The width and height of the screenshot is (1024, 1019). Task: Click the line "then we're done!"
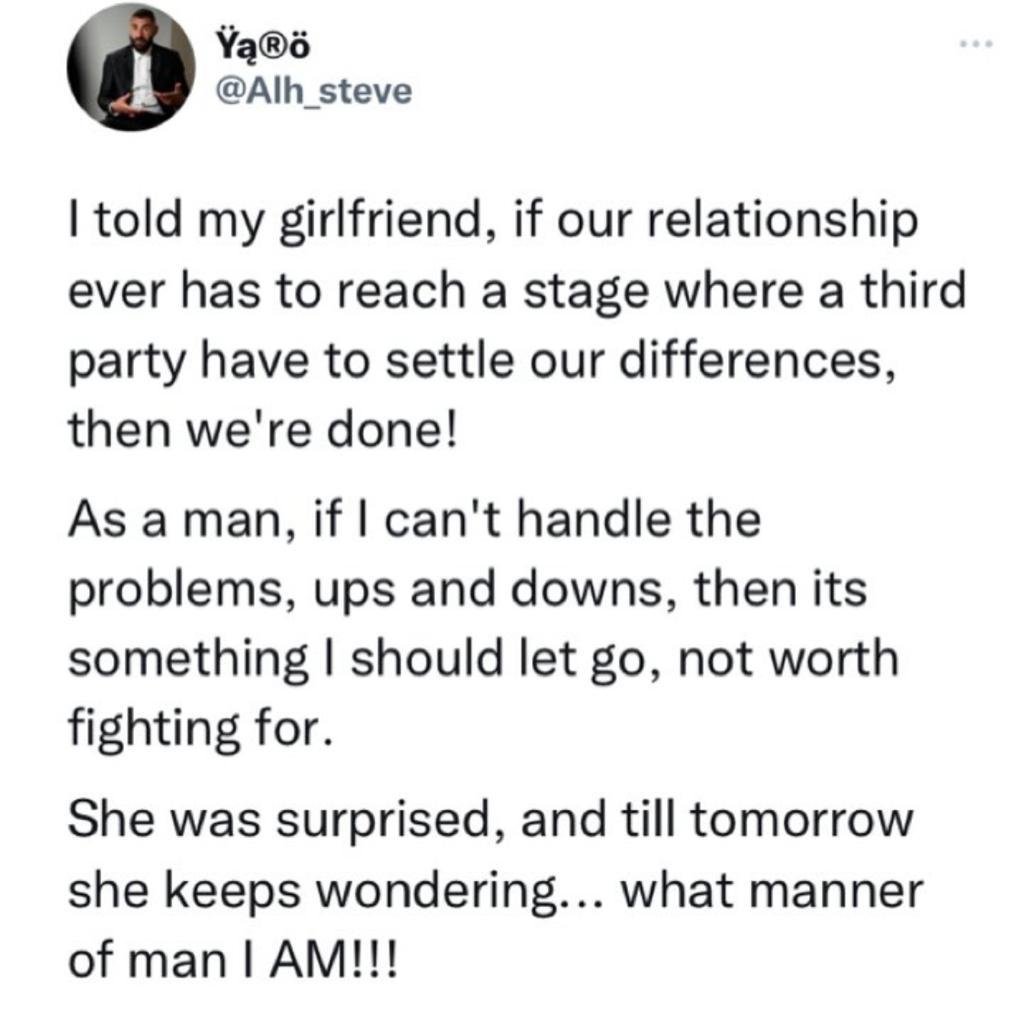pos(264,431)
